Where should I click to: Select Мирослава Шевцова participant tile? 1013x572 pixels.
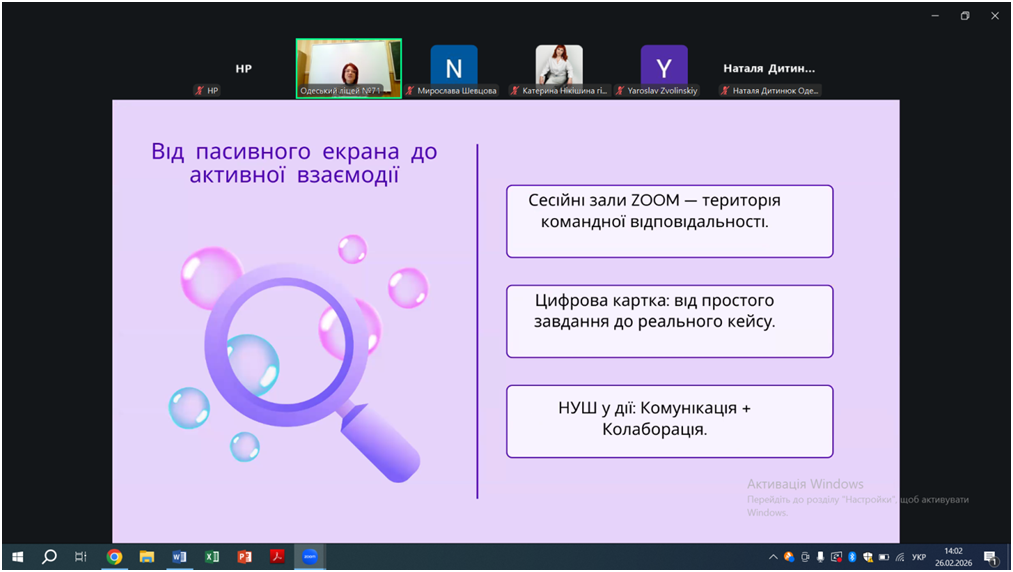454,68
